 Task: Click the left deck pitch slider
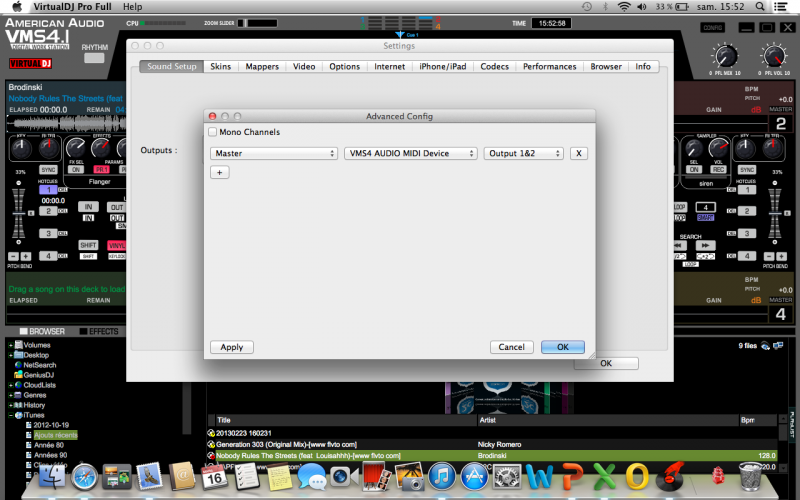pyautogui.click(x=19, y=213)
